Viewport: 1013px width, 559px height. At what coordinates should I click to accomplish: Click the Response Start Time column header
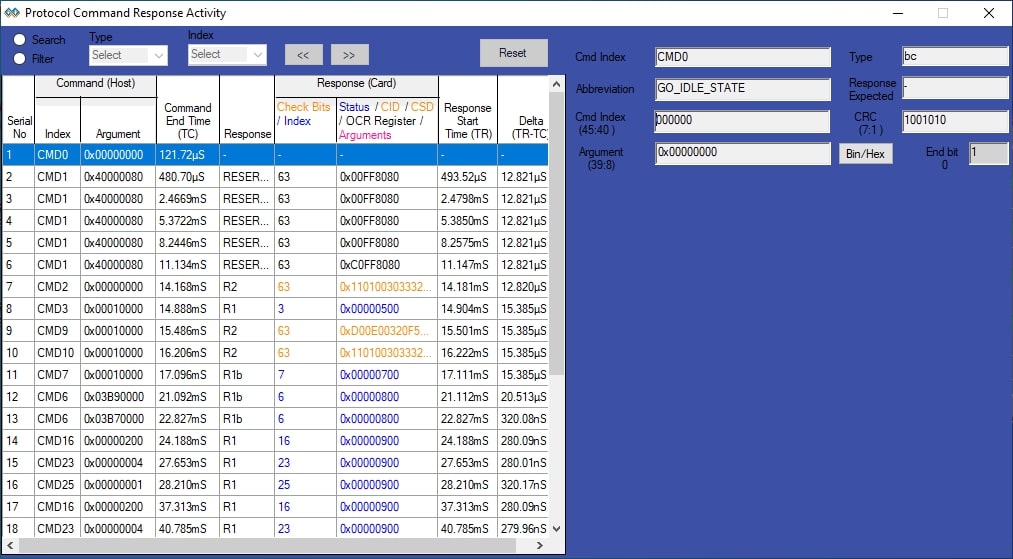(467, 120)
